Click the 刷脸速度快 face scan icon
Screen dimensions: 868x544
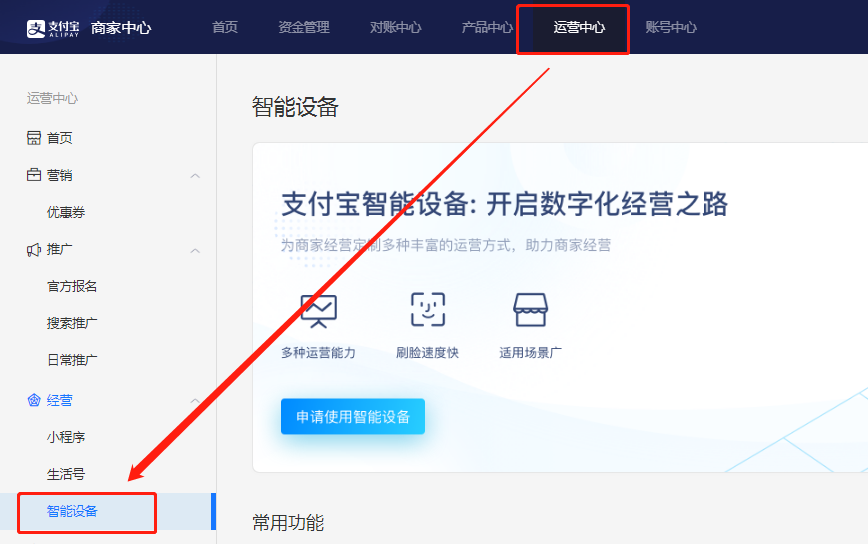point(428,309)
